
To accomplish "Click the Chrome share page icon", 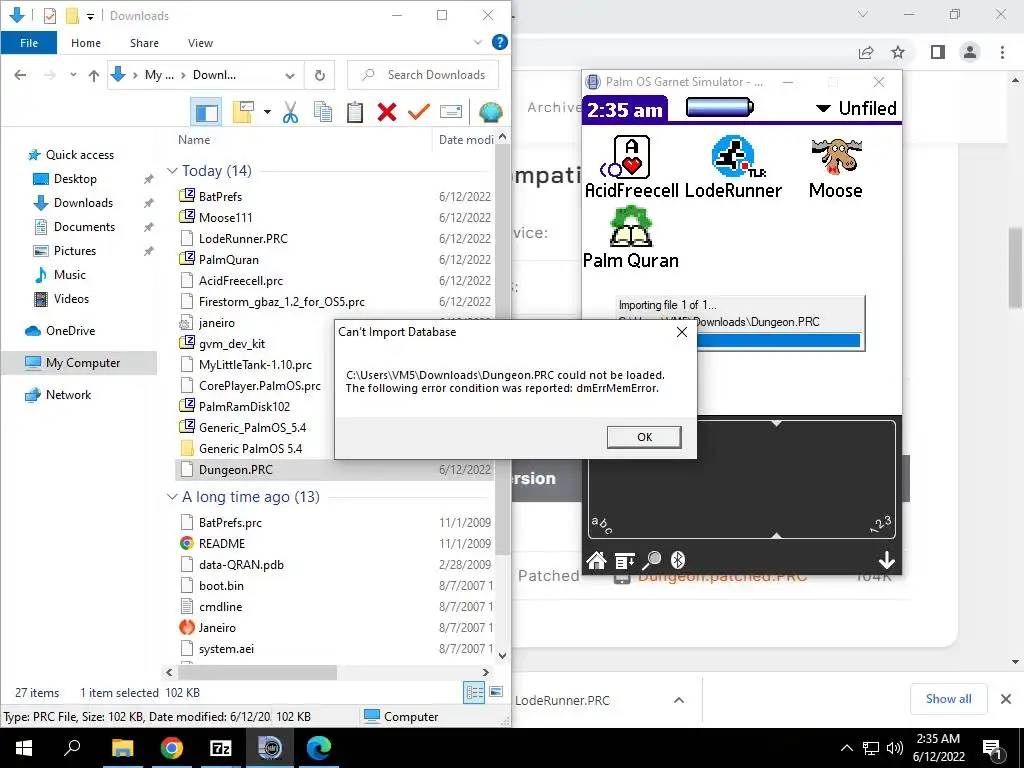I will coord(866,52).
